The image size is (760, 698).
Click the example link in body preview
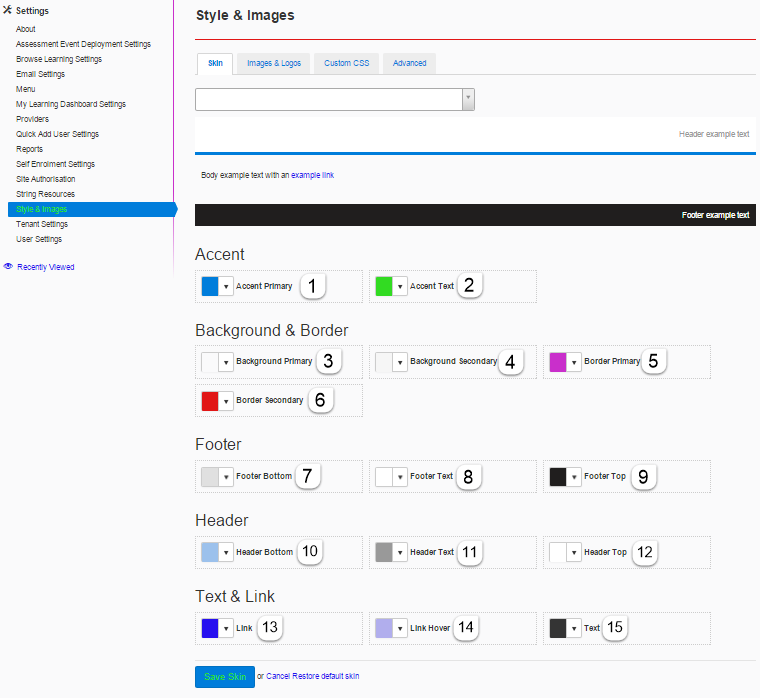[x=312, y=175]
